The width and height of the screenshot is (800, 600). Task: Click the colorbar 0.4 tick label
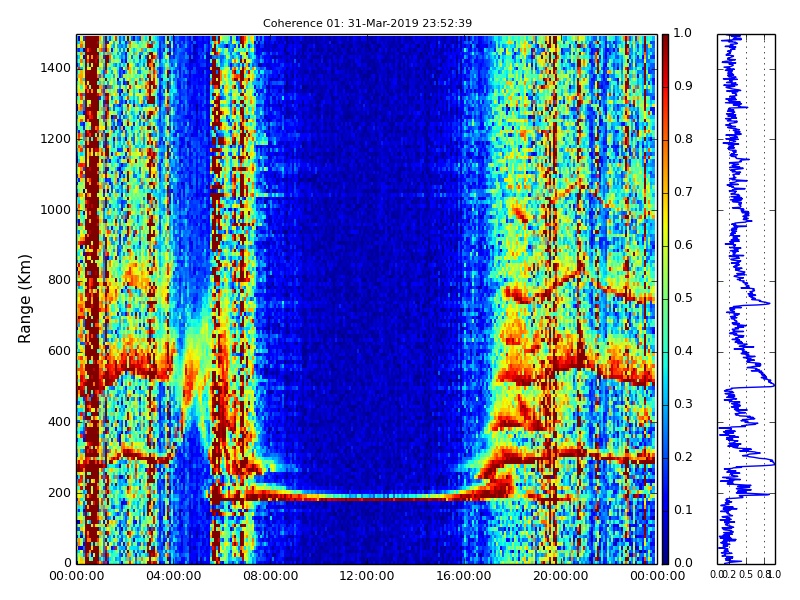point(683,351)
